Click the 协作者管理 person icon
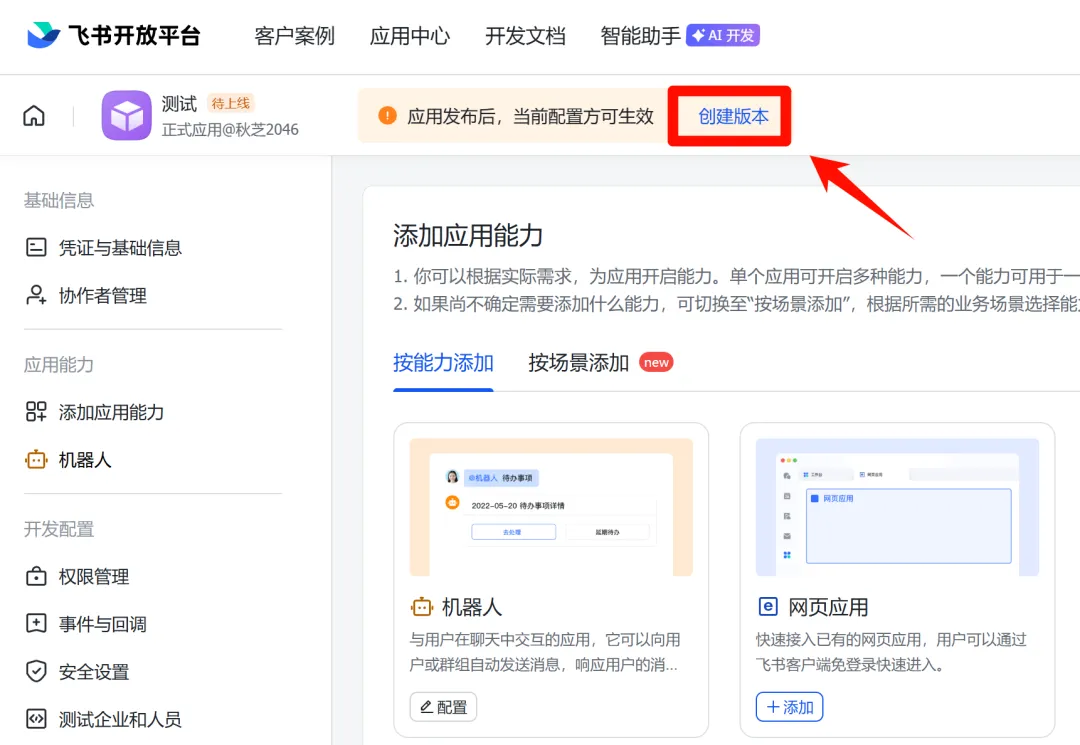The height and width of the screenshot is (745, 1080). tap(36, 295)
